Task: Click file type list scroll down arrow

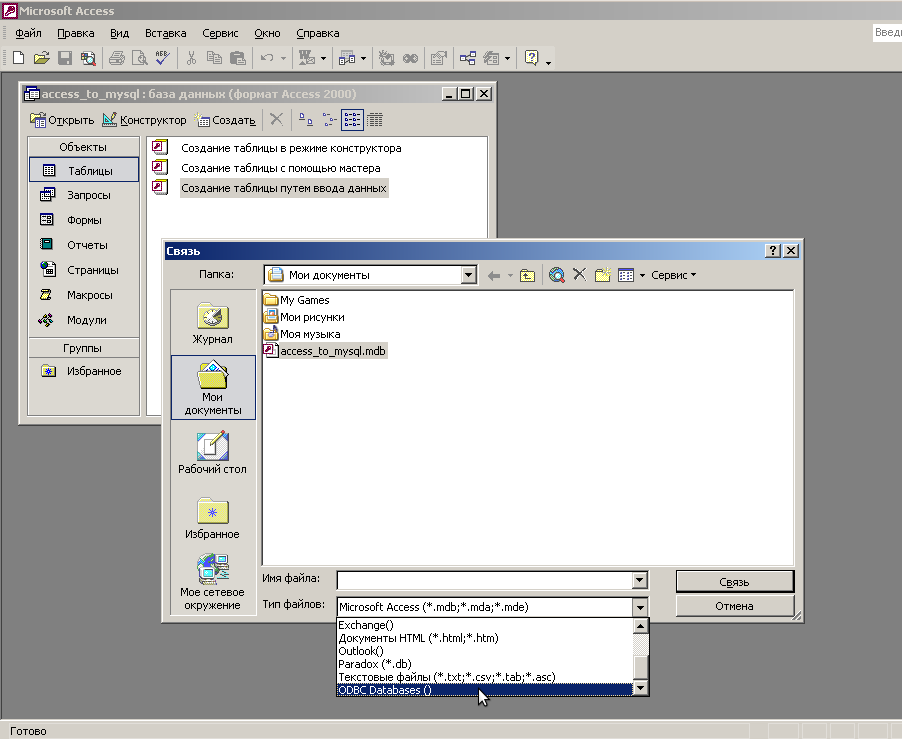Action: click(x=640, y=688)
